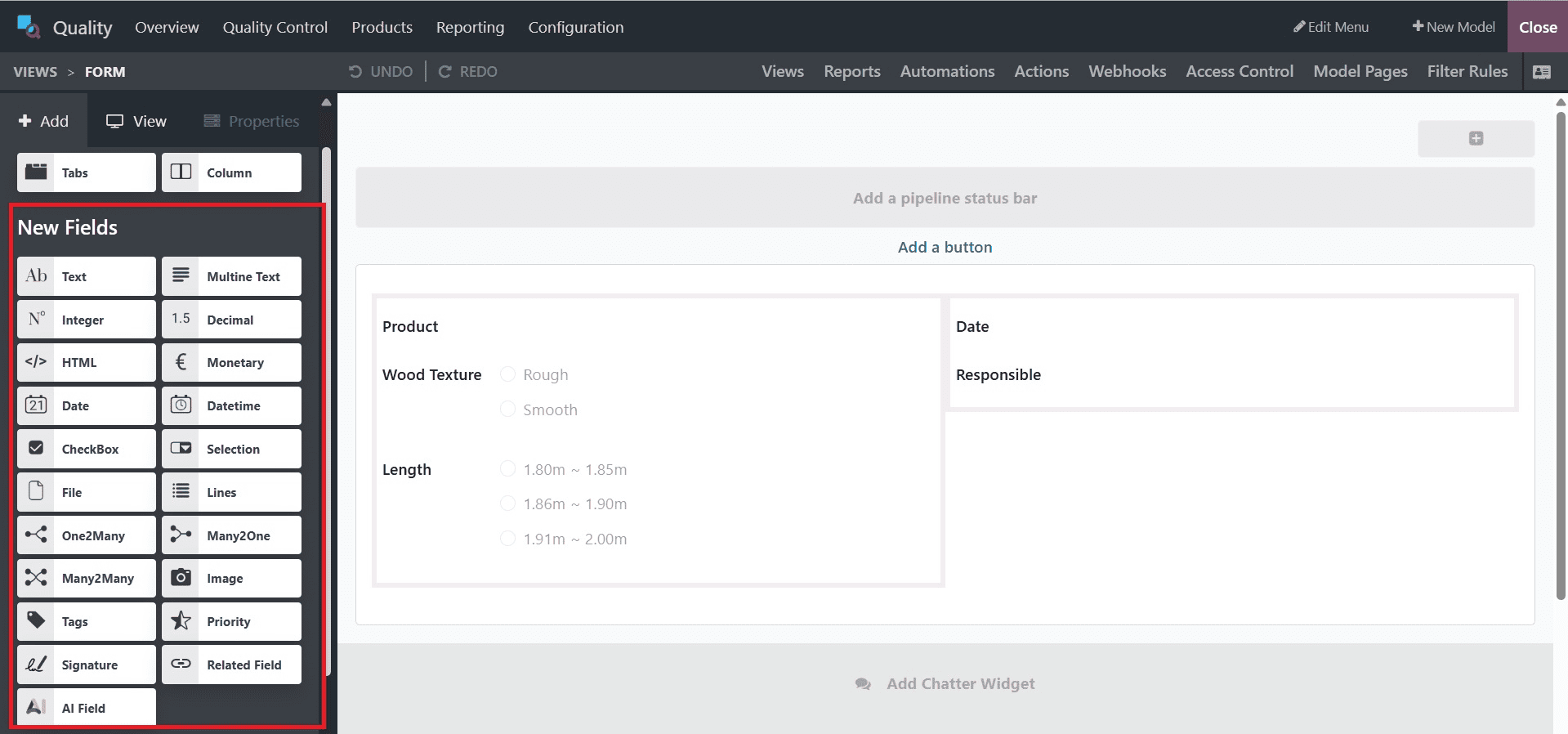
Task: Close the studio editor
Action: point(1538,27)
